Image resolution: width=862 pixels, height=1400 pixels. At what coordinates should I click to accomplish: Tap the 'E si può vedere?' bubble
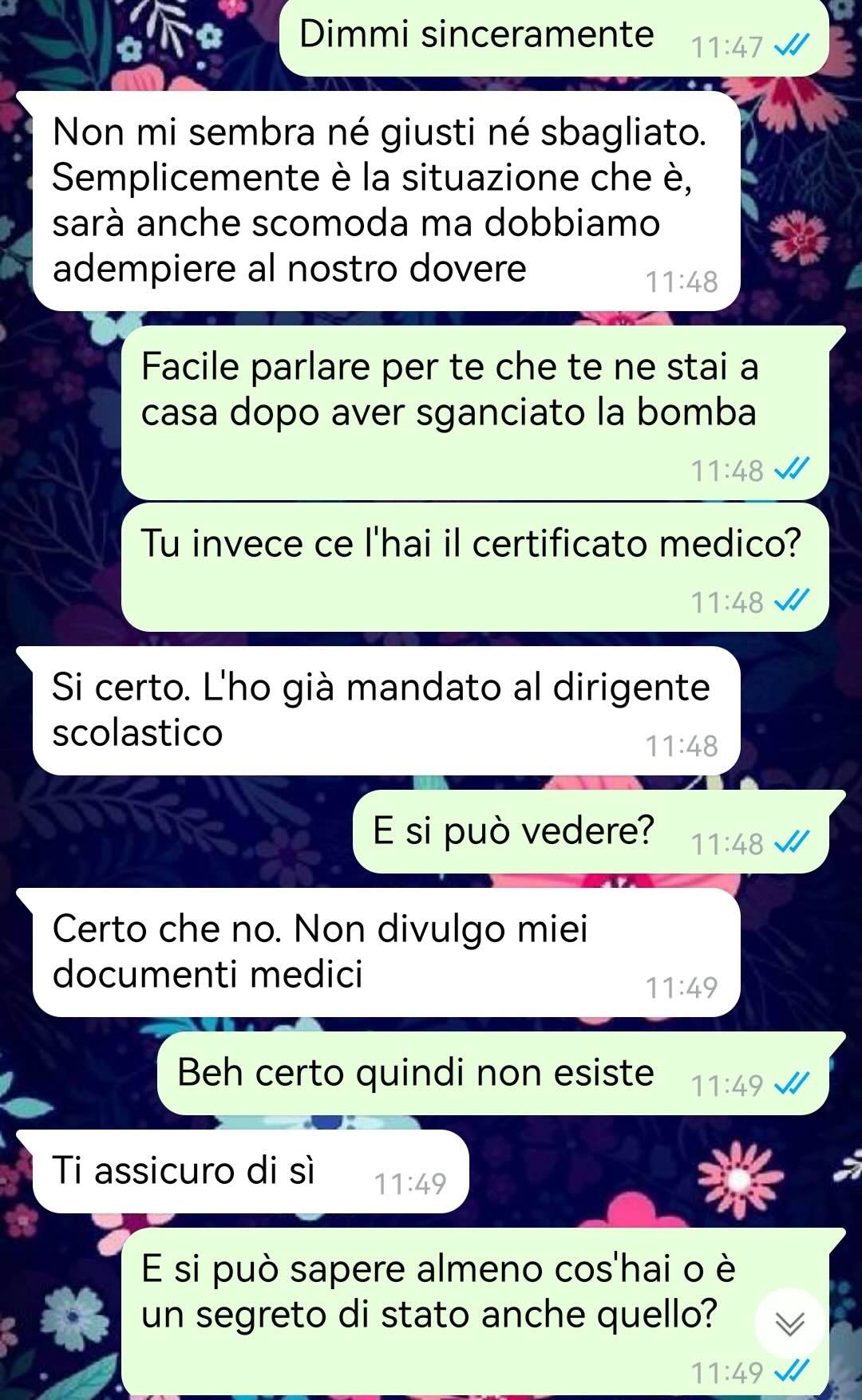[591, 832]
